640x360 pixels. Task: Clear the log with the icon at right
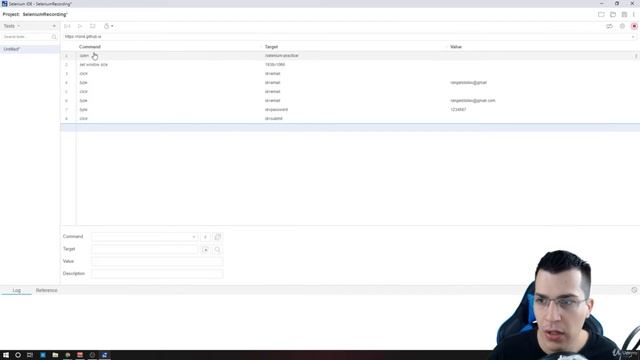(x=634, y=290)
